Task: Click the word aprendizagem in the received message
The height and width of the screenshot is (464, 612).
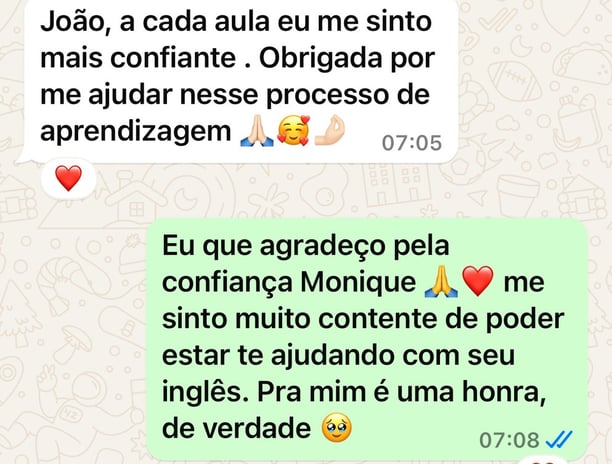Action: click(x=136, y=132)
